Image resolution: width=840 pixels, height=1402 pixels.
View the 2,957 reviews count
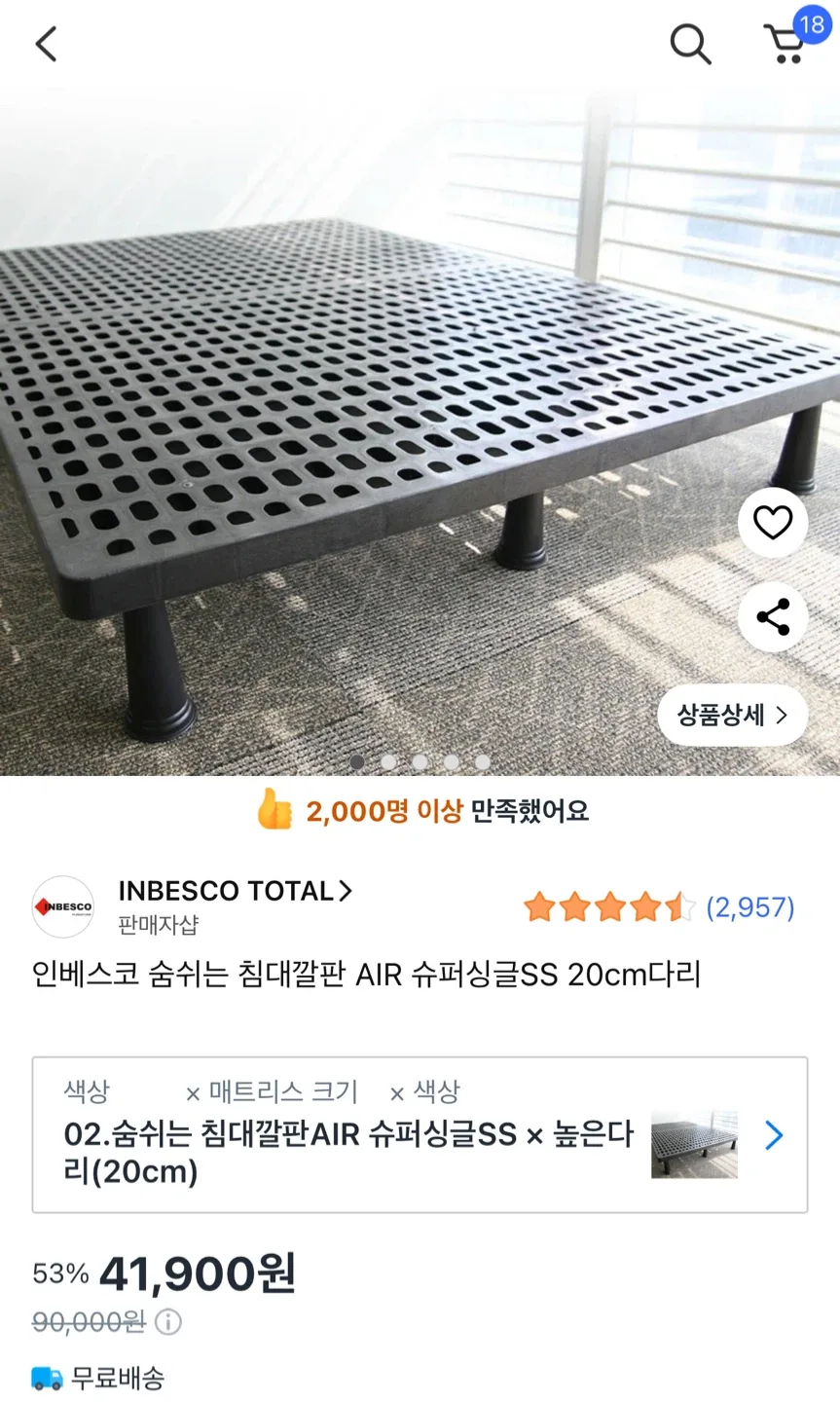click(x=749, y=907)
